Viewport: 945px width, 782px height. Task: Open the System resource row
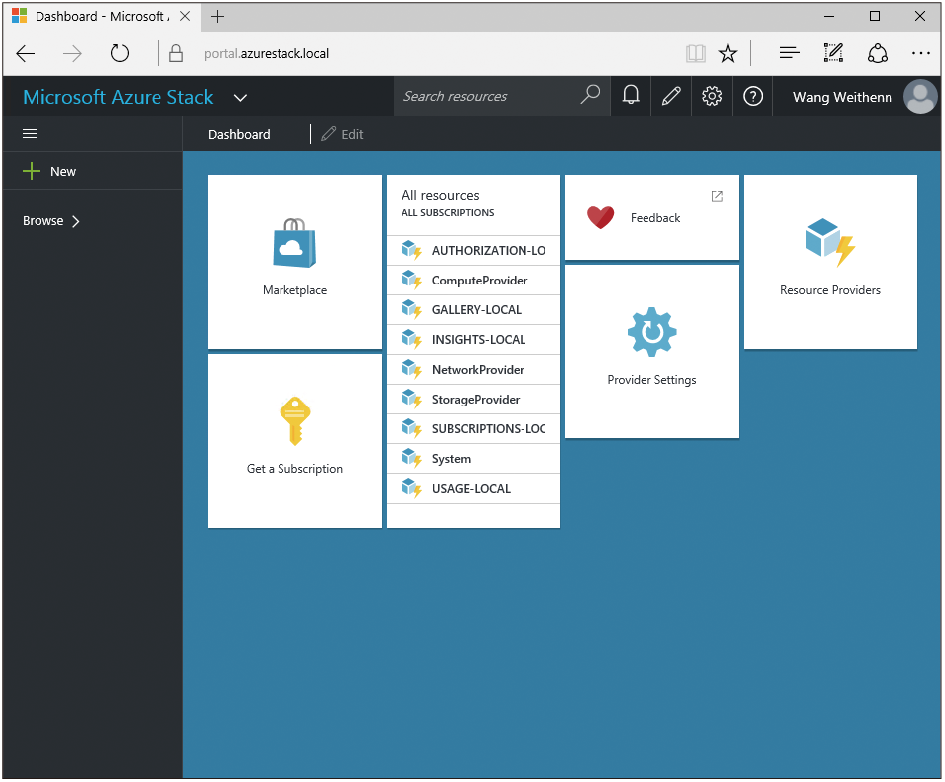click(473, 459)
